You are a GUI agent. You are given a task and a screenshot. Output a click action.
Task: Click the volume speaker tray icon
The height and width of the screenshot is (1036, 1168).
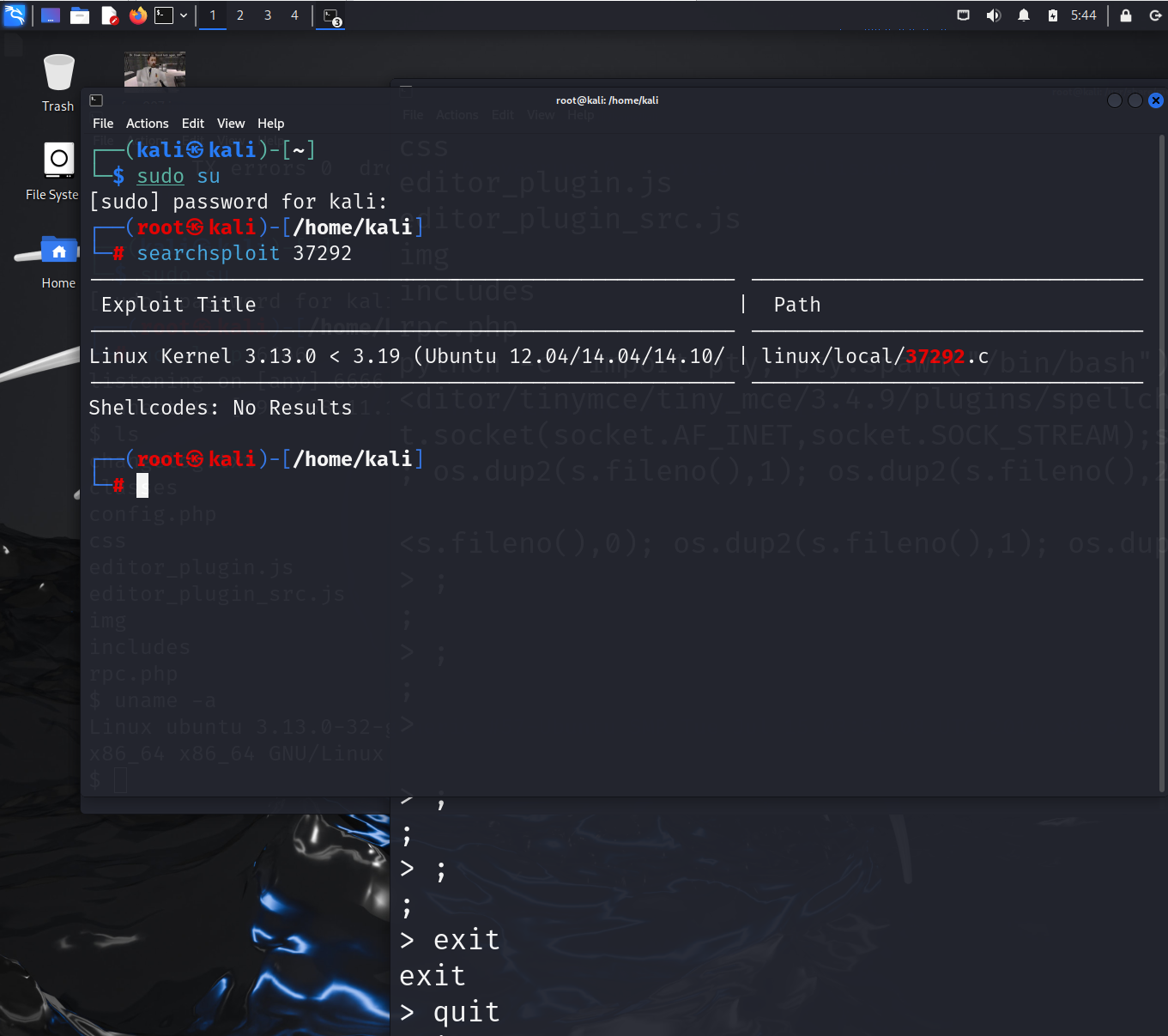pyautogui.click(x=994, y=15)
